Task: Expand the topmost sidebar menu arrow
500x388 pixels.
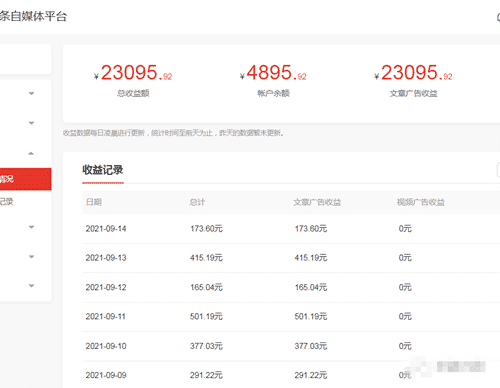Action: [x=31, y=93]
